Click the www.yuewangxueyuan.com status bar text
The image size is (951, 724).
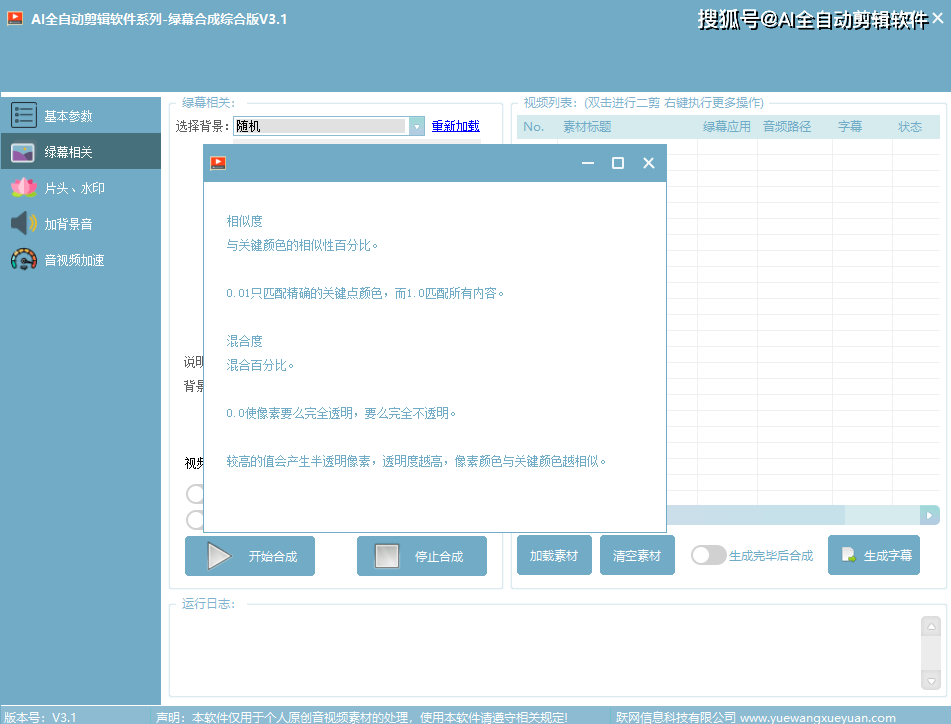pos(818,717)
